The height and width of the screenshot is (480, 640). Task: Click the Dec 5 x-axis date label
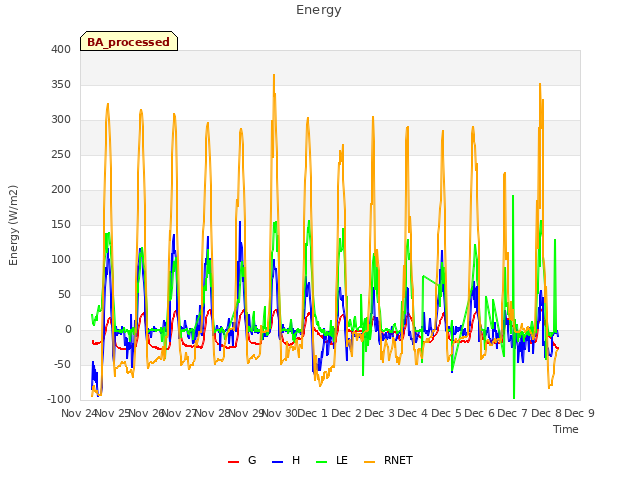click(x=446, y=413)
